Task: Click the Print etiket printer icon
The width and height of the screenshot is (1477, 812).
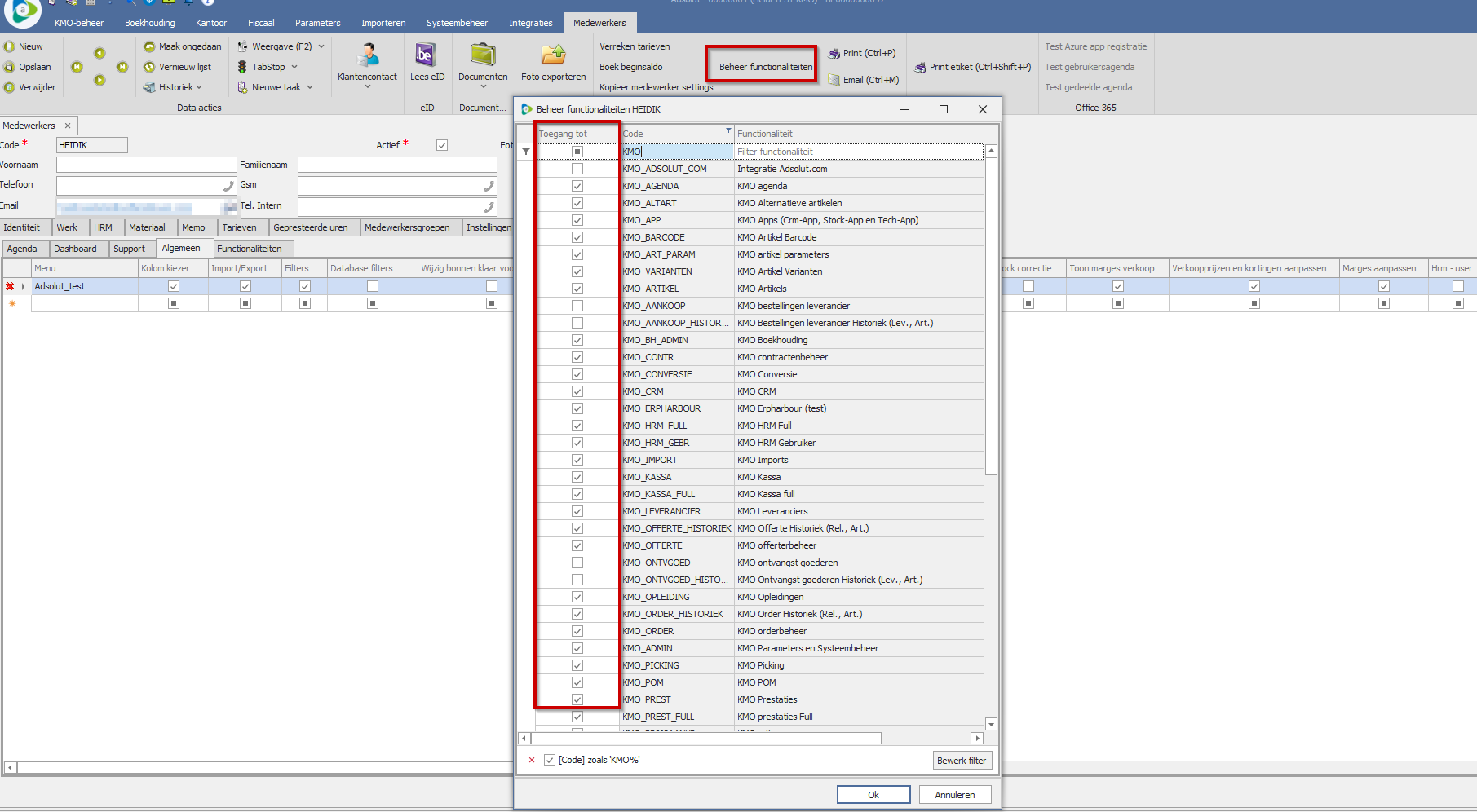Action: (x=921, y=68)
